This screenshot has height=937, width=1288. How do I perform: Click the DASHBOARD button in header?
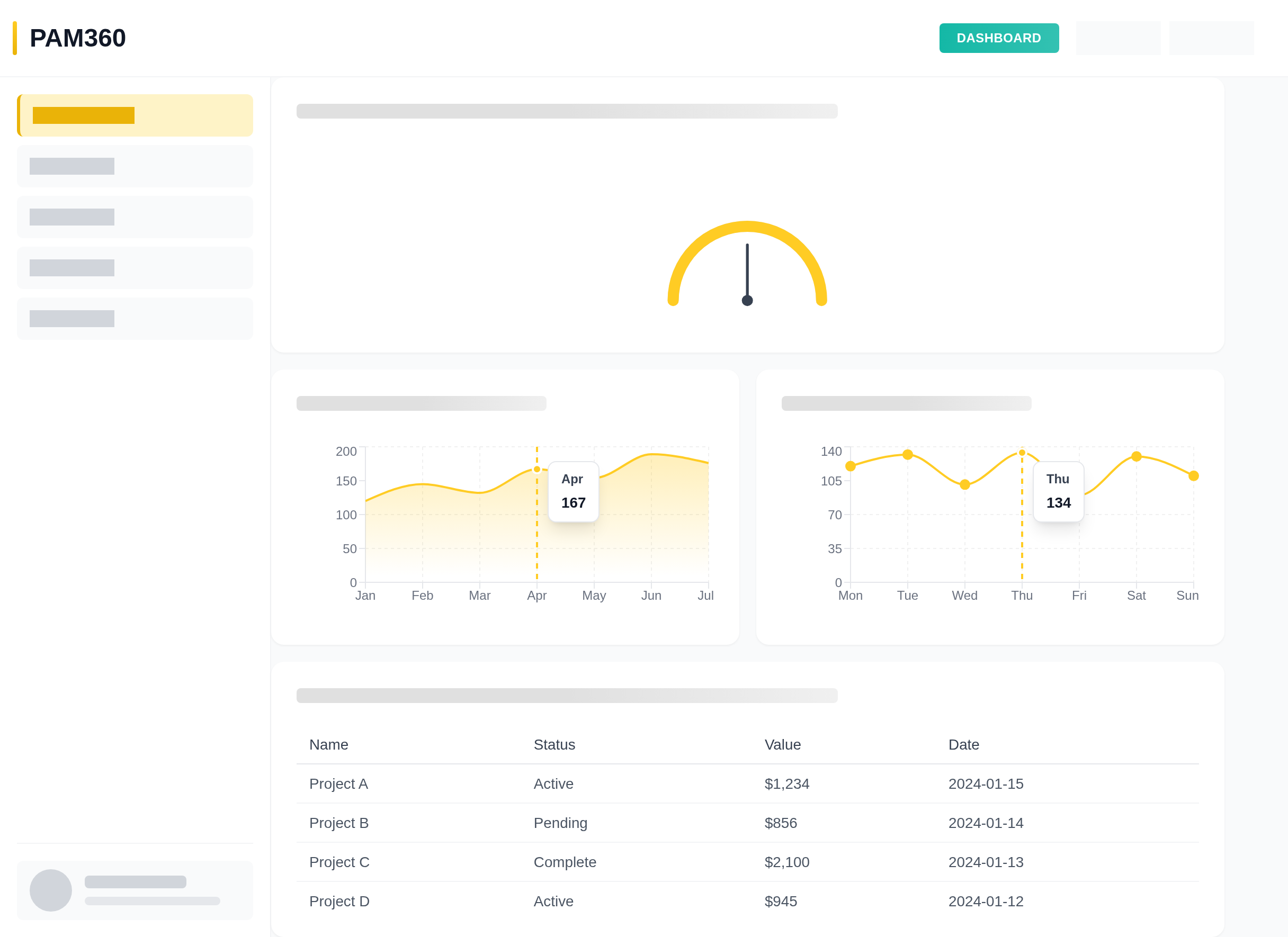(998, 38)
